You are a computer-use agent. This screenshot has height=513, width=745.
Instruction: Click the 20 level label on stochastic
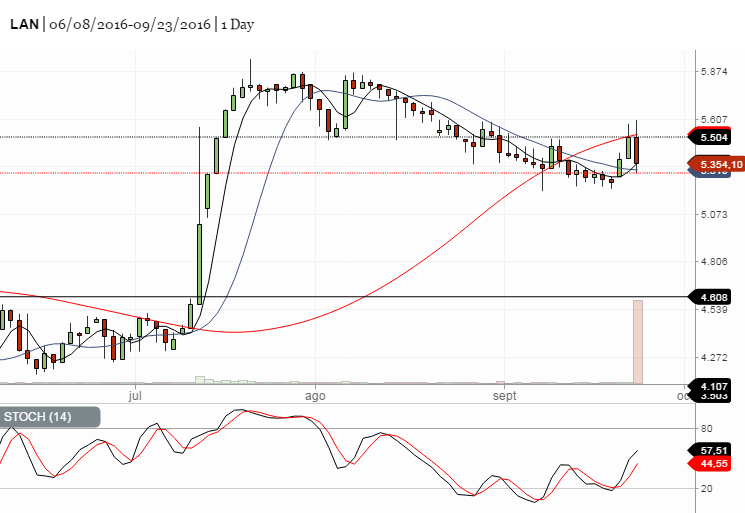707,488
